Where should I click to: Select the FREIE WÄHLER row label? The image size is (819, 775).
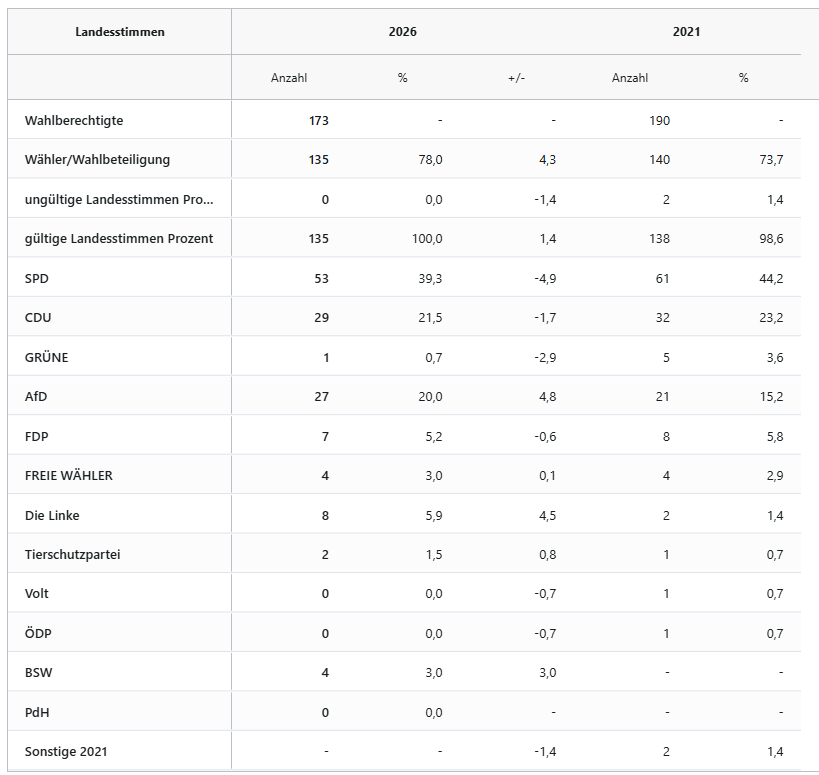click(69, 476)
